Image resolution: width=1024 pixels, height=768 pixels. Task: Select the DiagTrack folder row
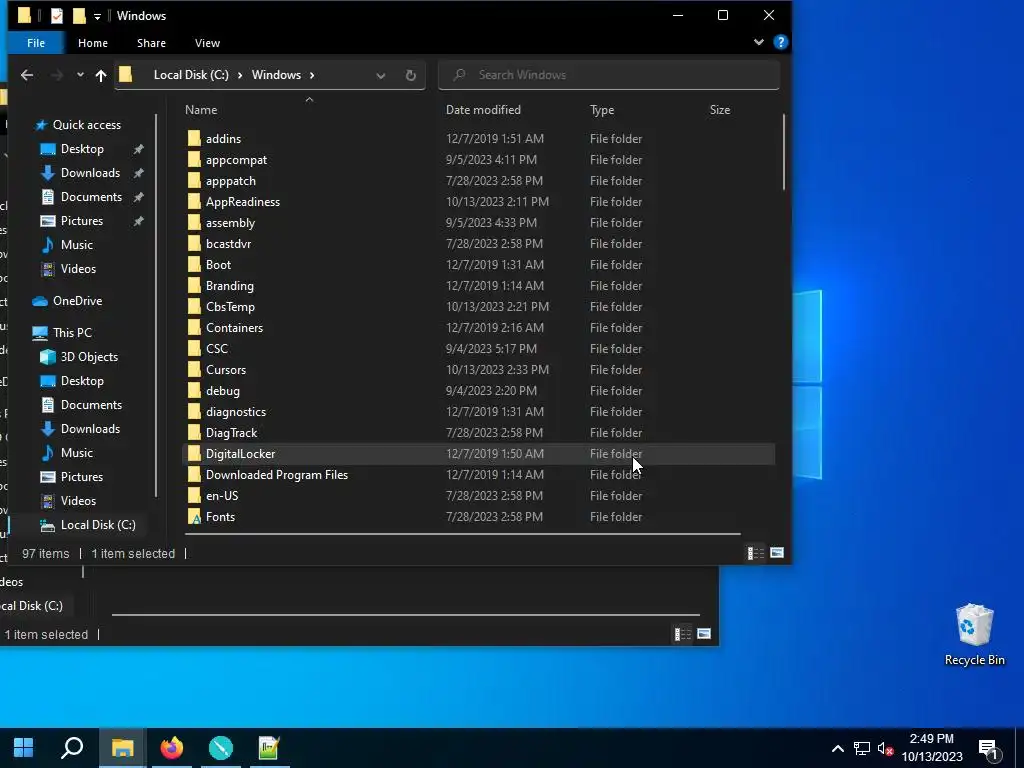pos(479,433)
